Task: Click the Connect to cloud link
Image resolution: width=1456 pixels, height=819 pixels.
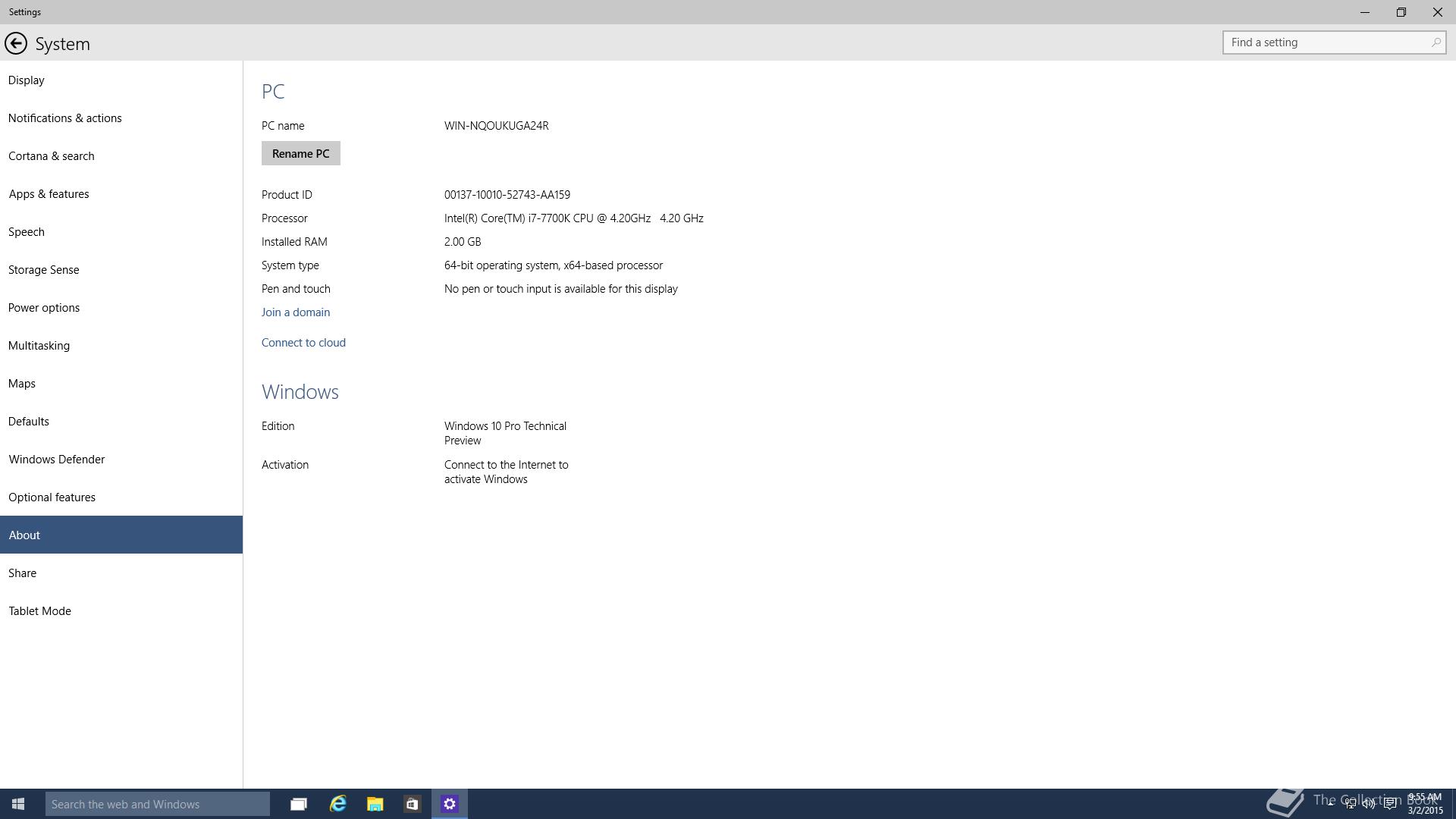Action: pos(303,342)
